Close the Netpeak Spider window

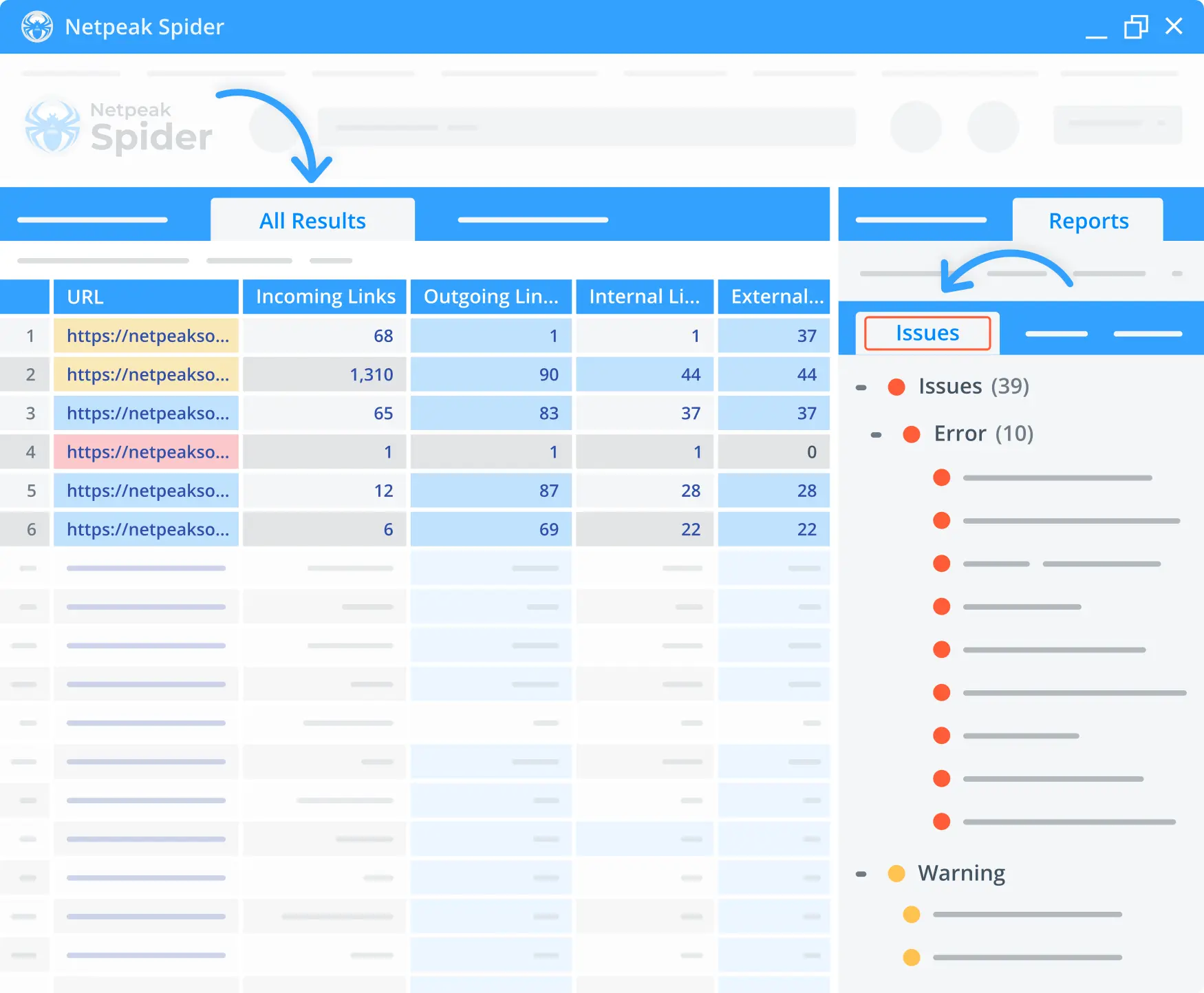1174,26
